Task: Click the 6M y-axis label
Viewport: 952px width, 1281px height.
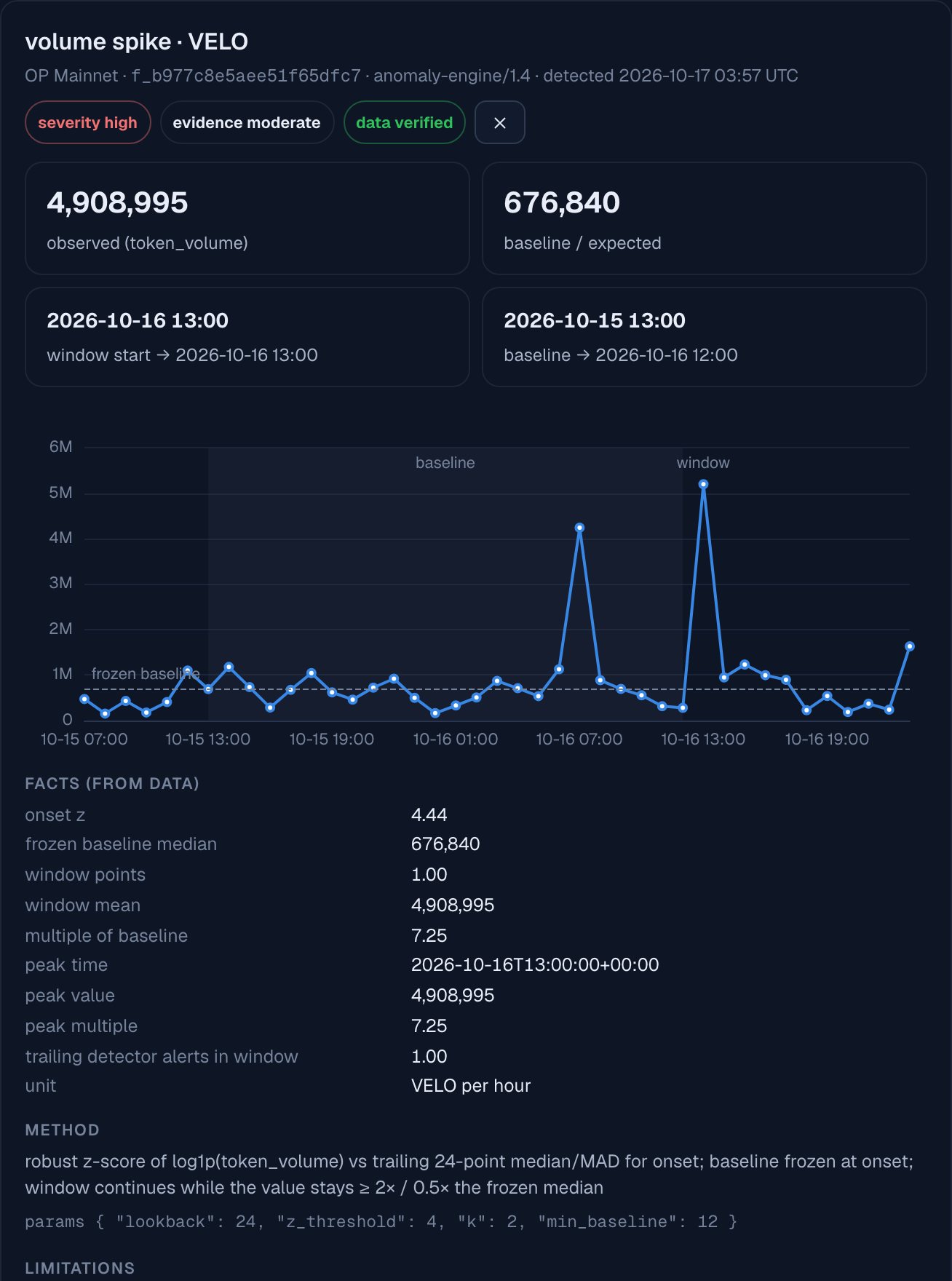Action: click(x=61, y=447)
